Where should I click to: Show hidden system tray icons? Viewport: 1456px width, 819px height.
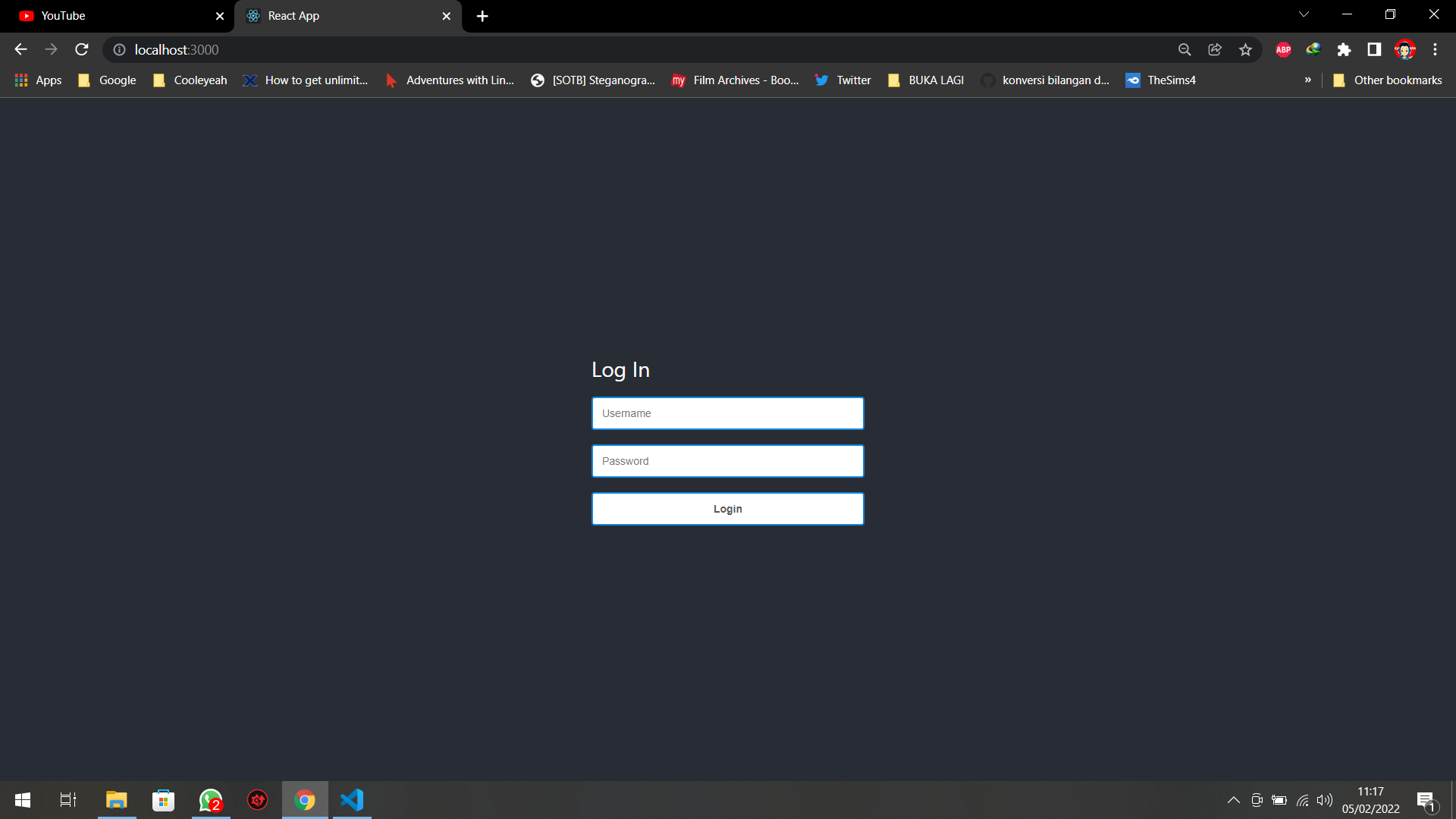1234,800
